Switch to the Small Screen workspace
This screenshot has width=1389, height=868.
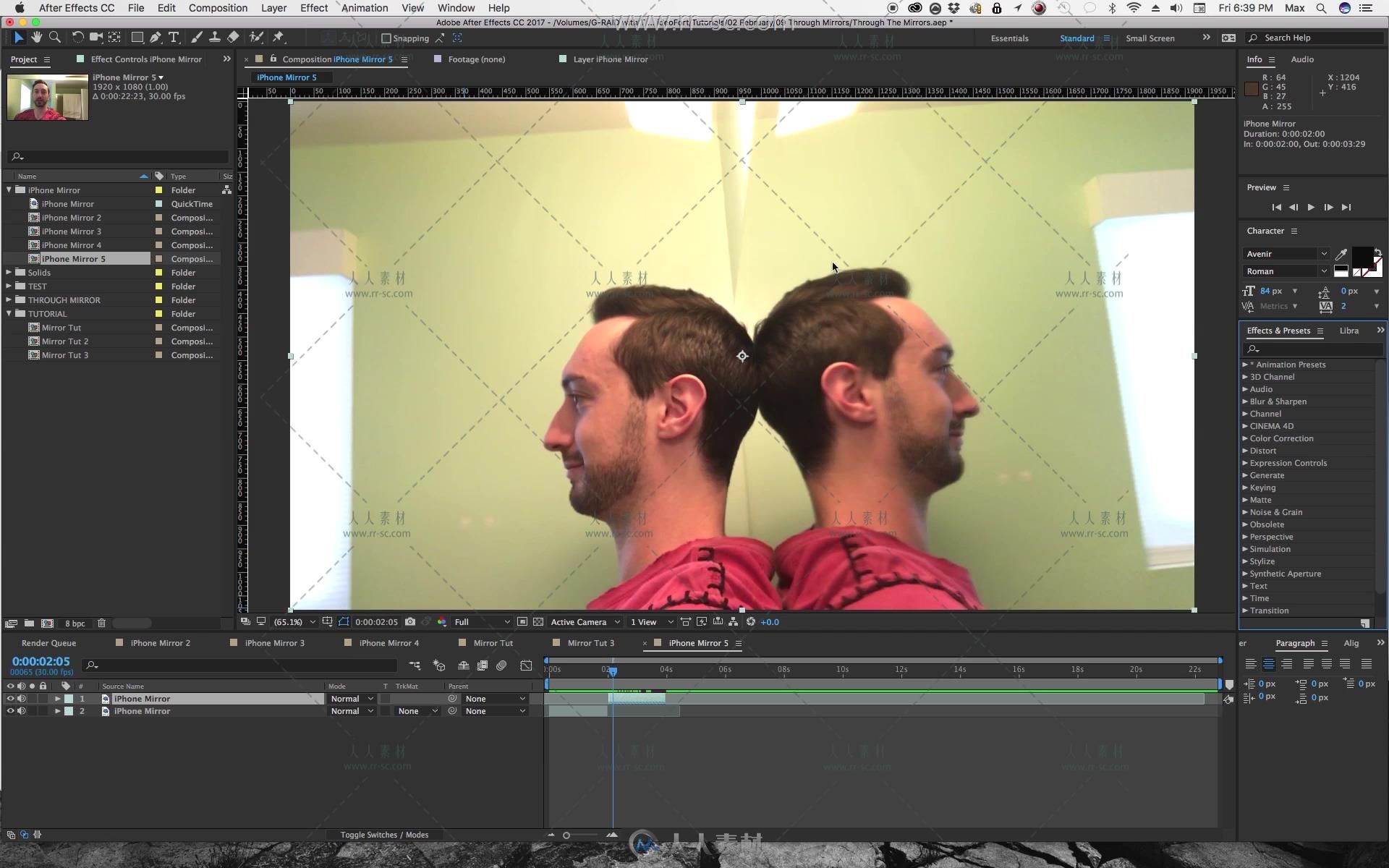[x=1150, y=38]
